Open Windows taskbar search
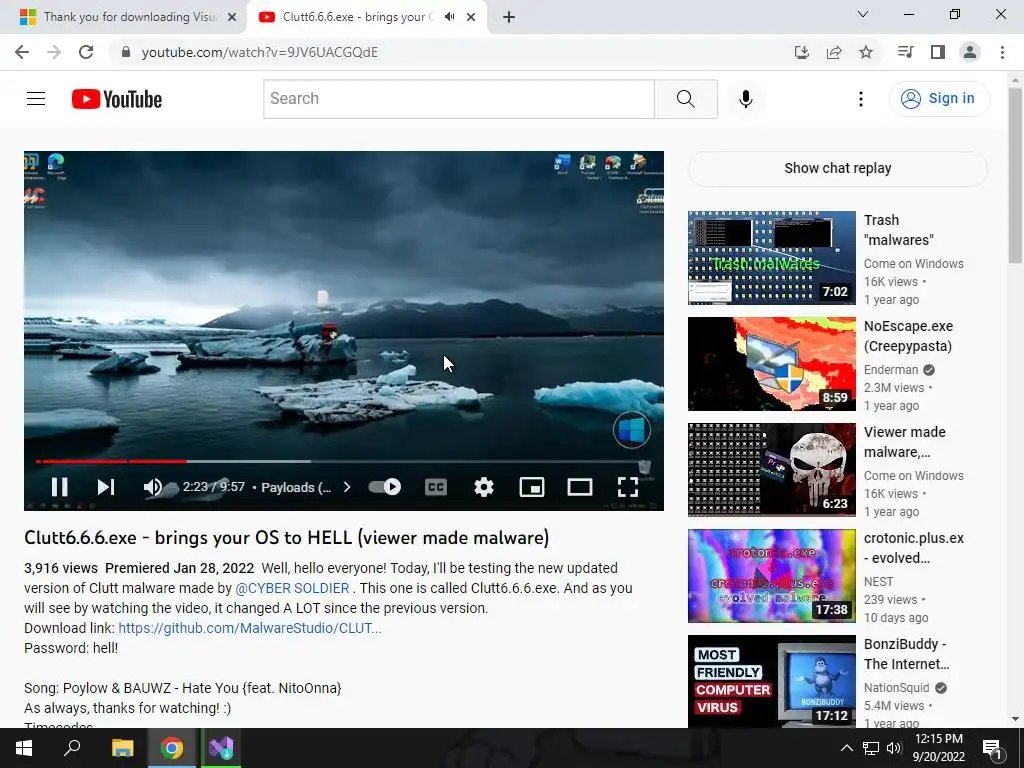 [x=72, y=748]
